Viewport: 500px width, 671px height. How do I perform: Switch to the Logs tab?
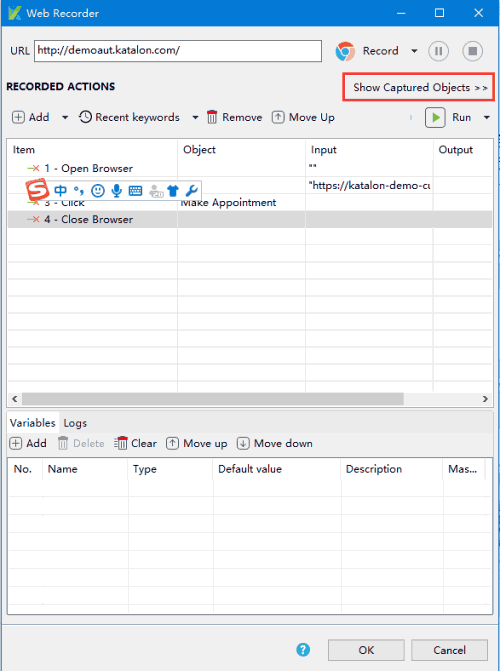75,423
